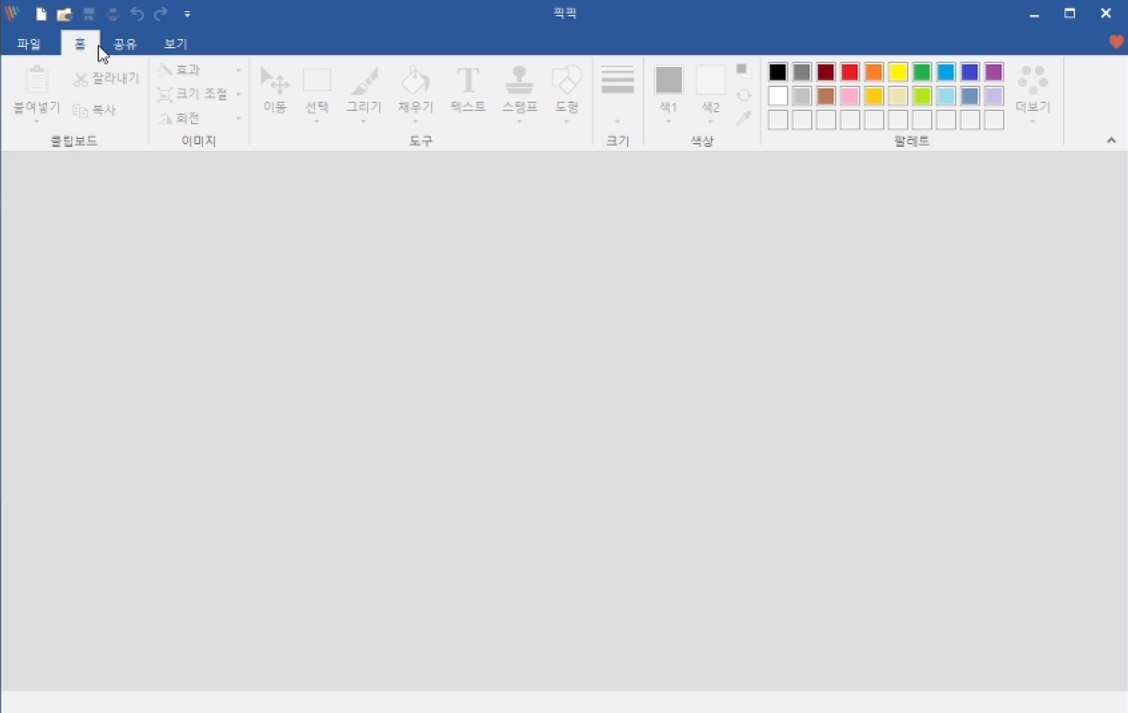The width and height of the screenshot is (1128, 713).
Task: Open the 파일 tab
Action: click(x=29, y=44)
